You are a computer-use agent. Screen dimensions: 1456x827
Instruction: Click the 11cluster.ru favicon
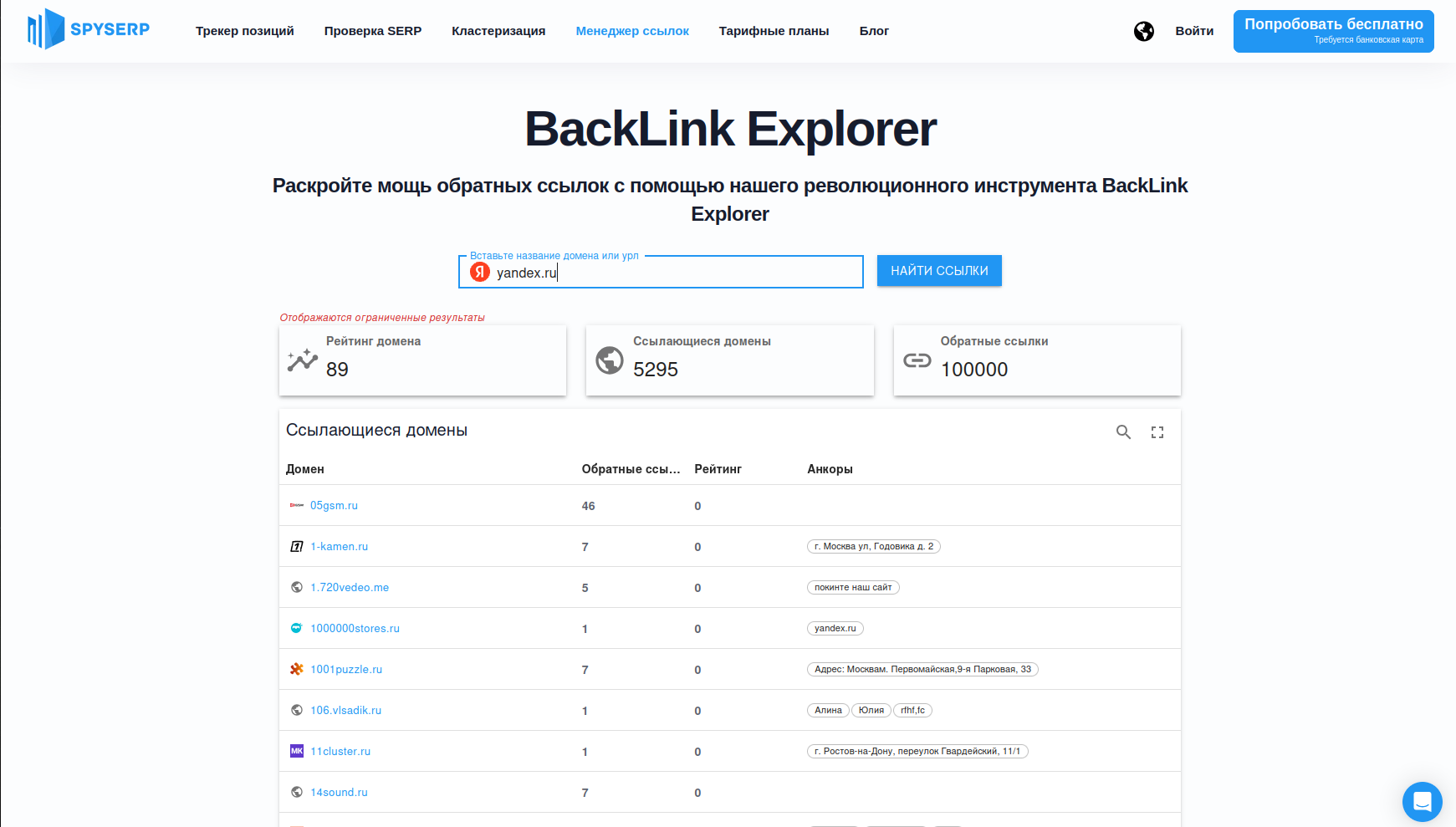pyautogui.click(x=297, y=751)
